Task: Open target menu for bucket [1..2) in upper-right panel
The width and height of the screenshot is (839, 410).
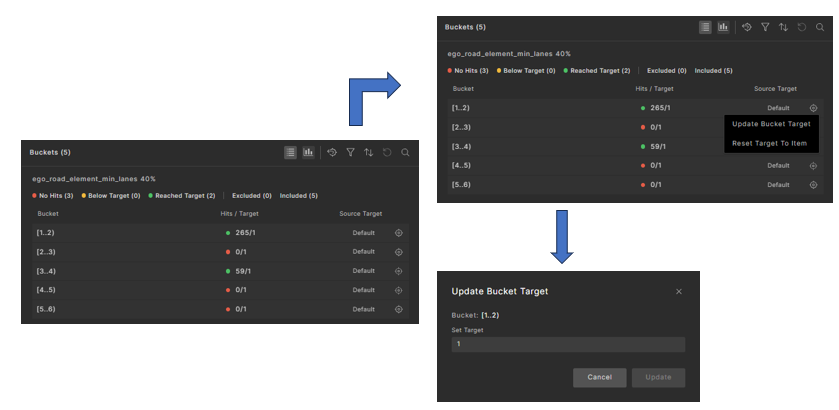Action: click(x=813, y=107)
